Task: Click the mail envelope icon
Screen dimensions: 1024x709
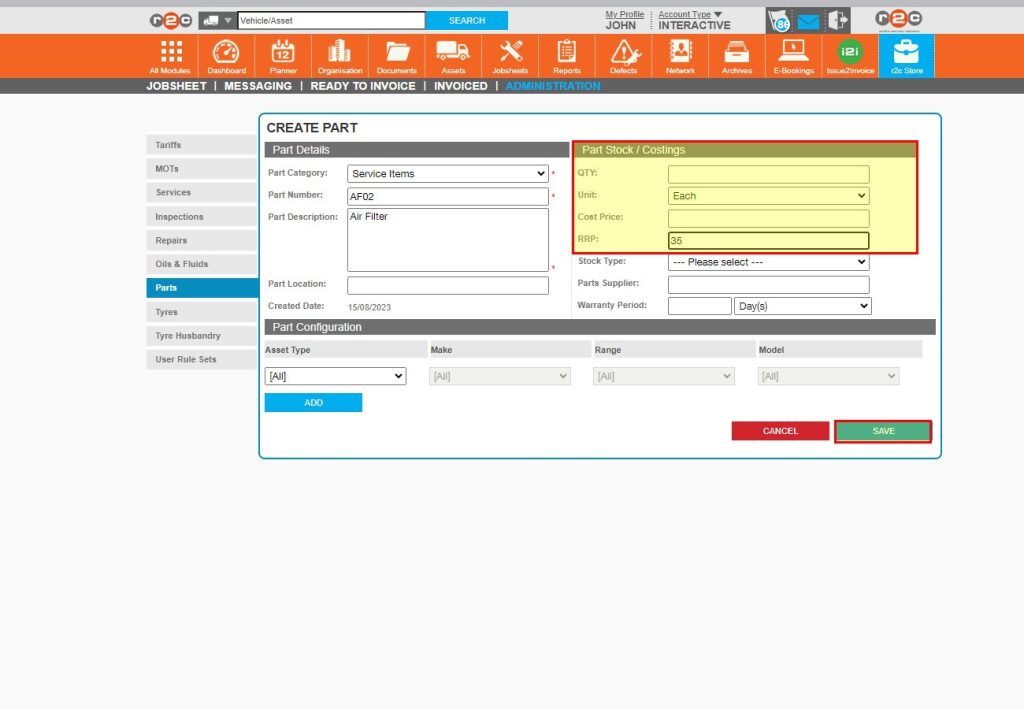Action: (808, 22)
